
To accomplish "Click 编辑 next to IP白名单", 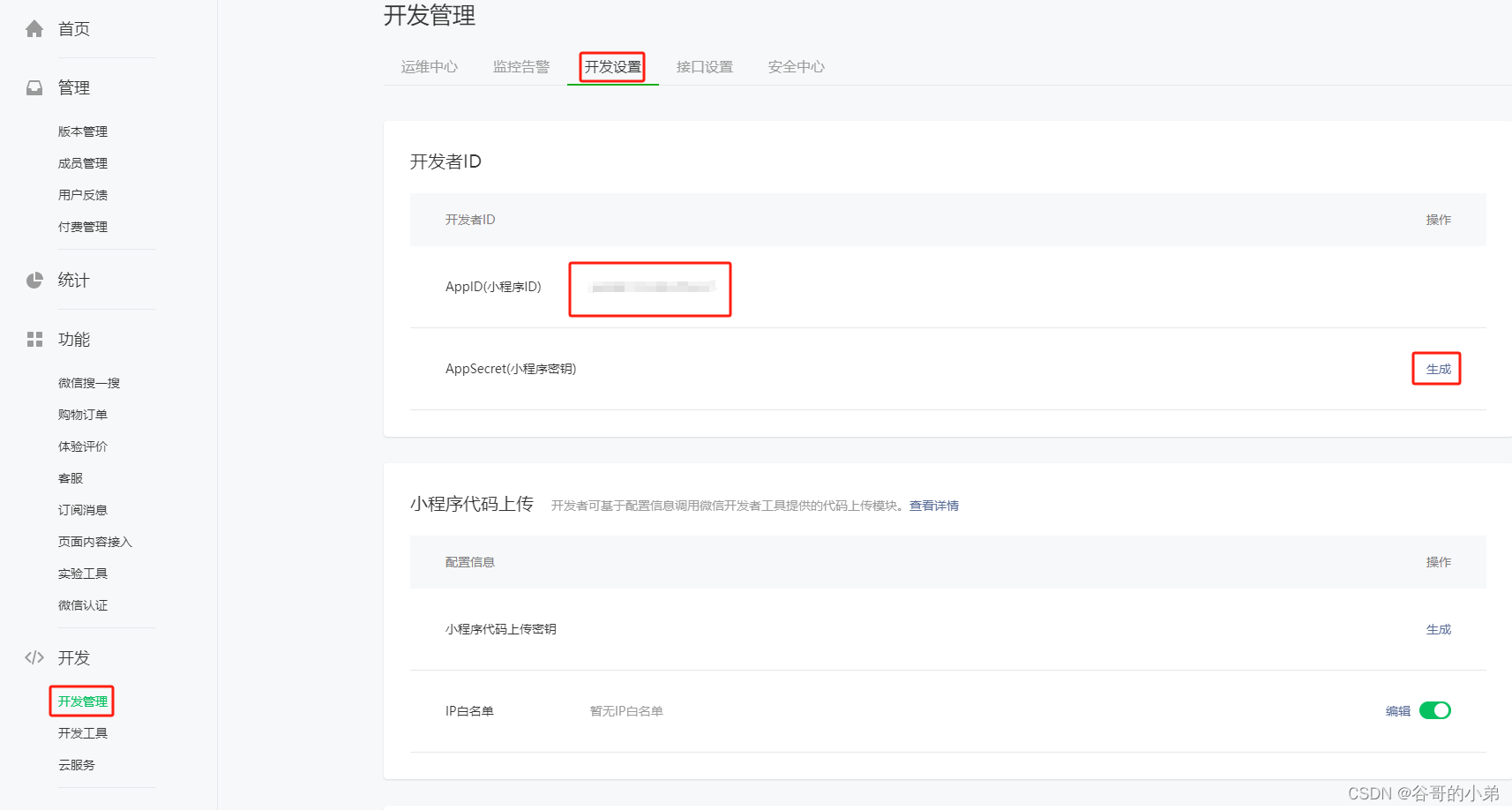I will tap(1398, 711).
